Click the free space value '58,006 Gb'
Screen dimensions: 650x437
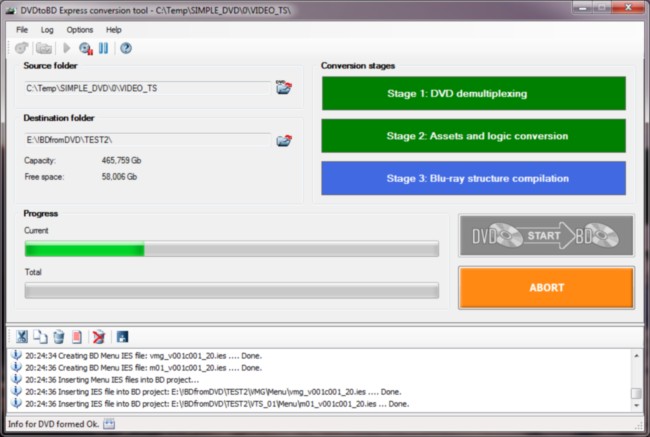click(x=119, y=177)
